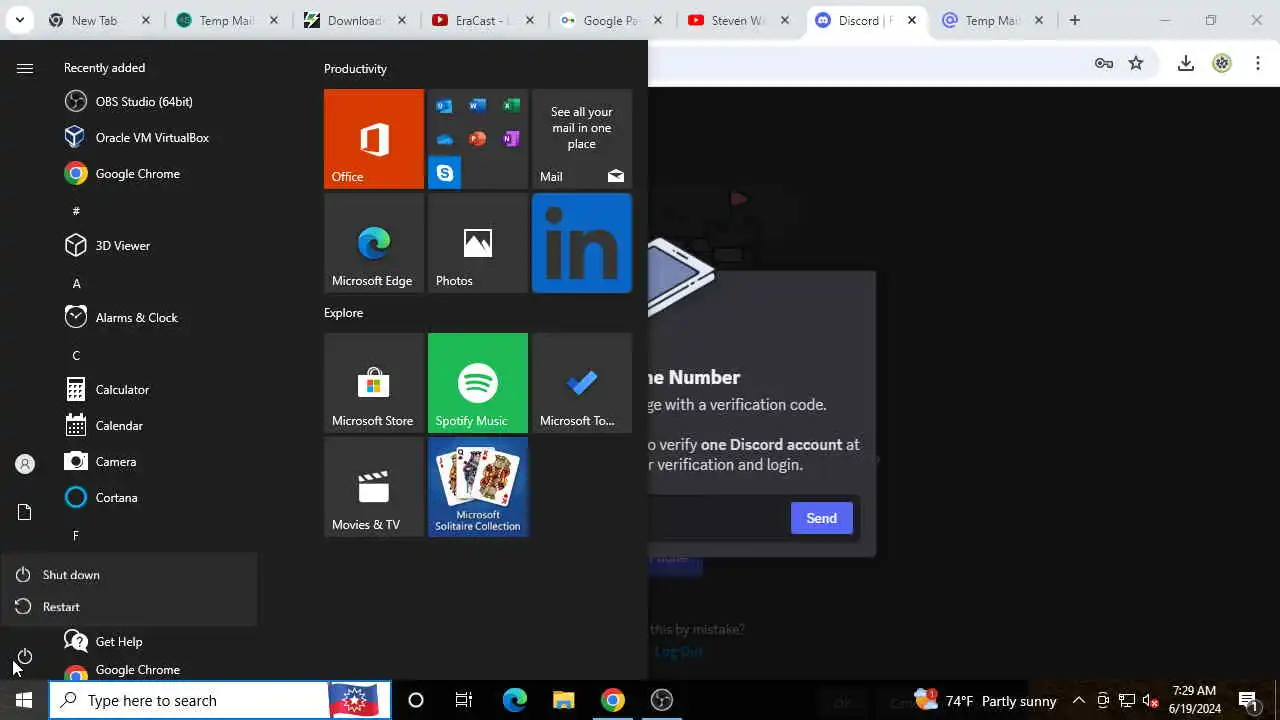Open the Chrome profile avatar icon
Screen dimensions: 1280x720
pos(1222,63)
